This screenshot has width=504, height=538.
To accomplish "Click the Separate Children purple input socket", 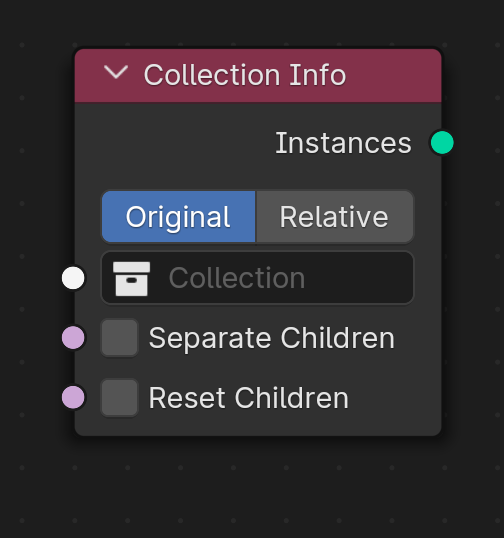I will (73, 338).
